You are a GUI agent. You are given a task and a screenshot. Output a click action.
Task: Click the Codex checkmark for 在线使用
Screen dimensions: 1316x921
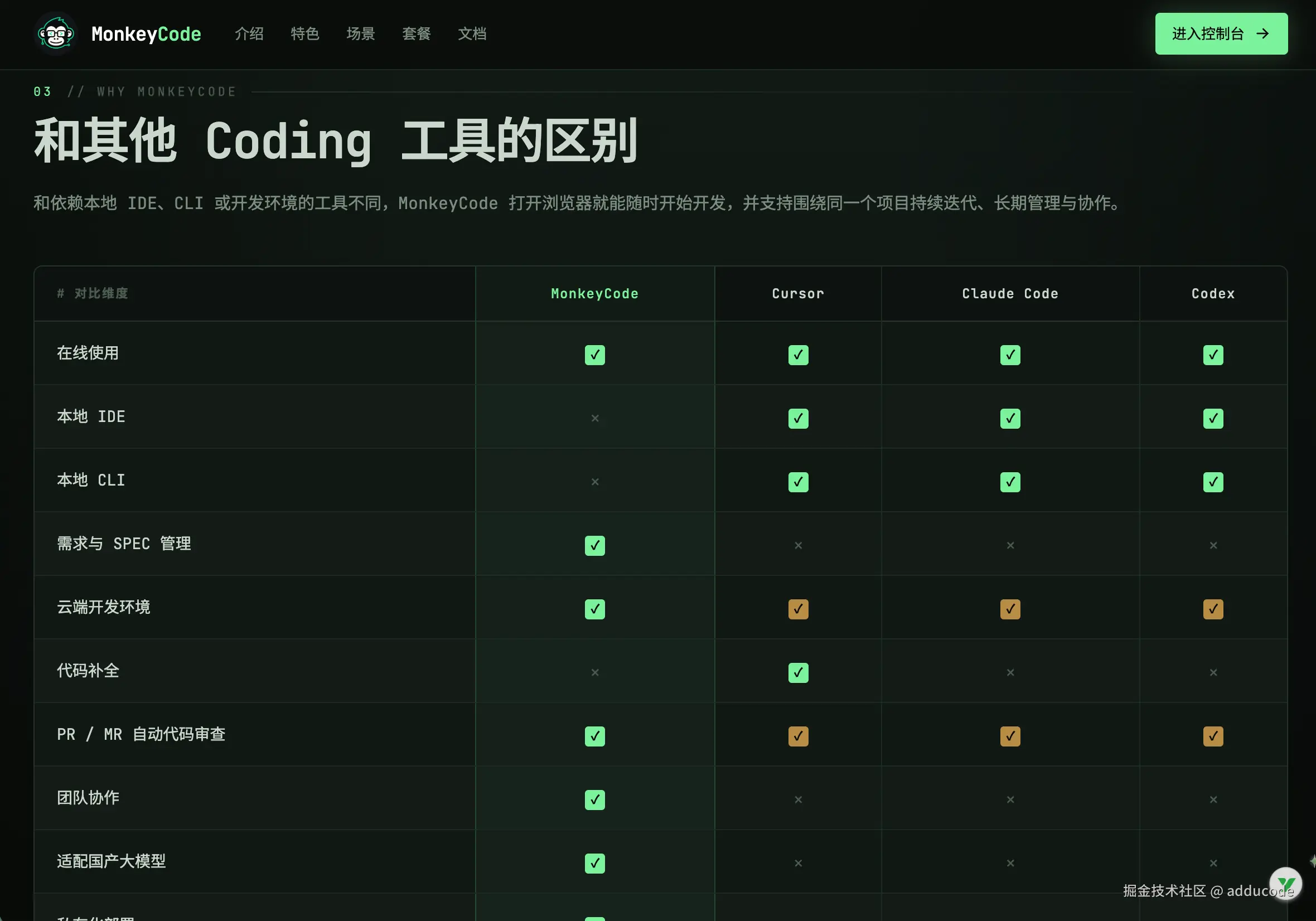tap(1213, 355)
